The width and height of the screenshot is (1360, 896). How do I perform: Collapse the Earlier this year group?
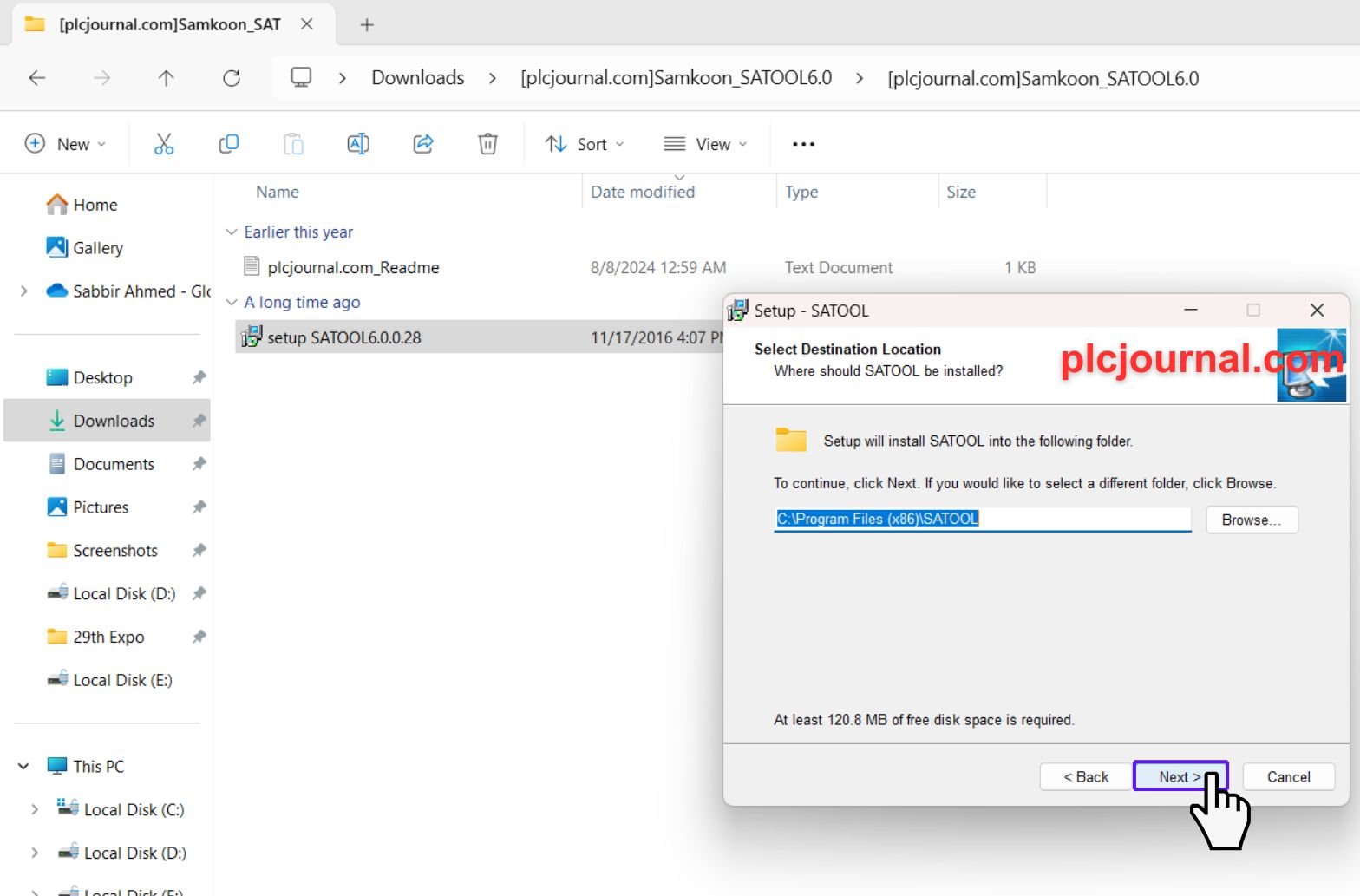232,232
